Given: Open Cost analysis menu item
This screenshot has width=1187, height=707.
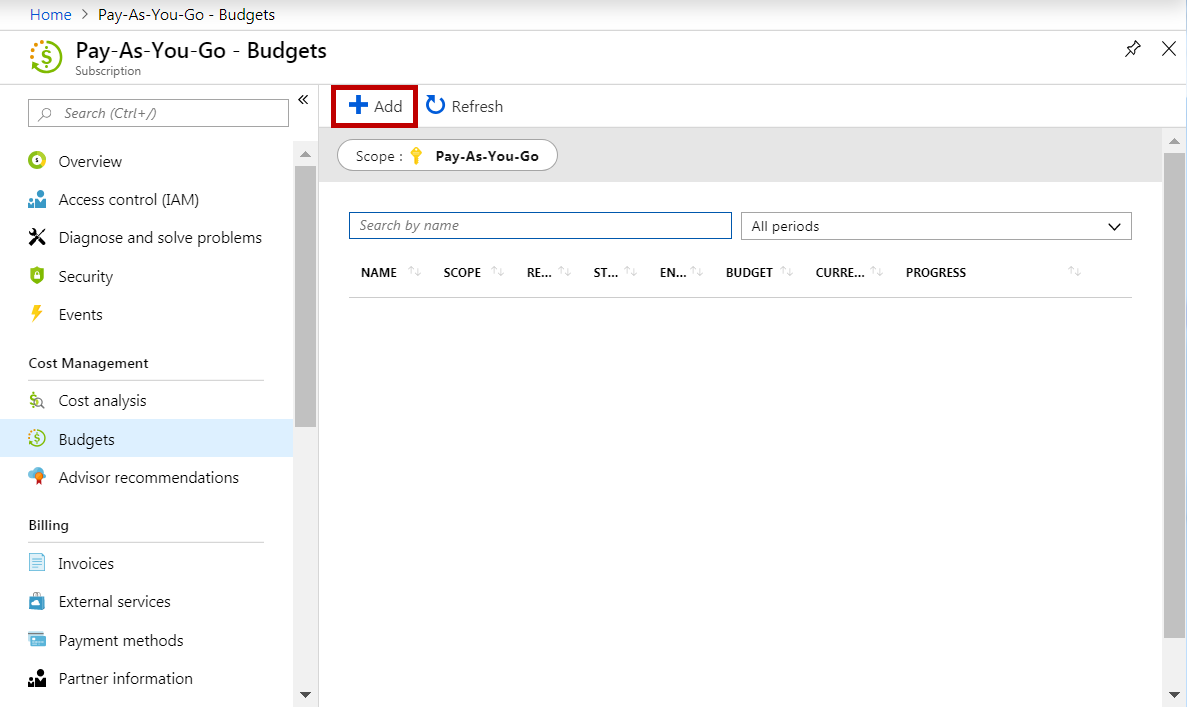Looking at the screenshot, I should (102, 401).
